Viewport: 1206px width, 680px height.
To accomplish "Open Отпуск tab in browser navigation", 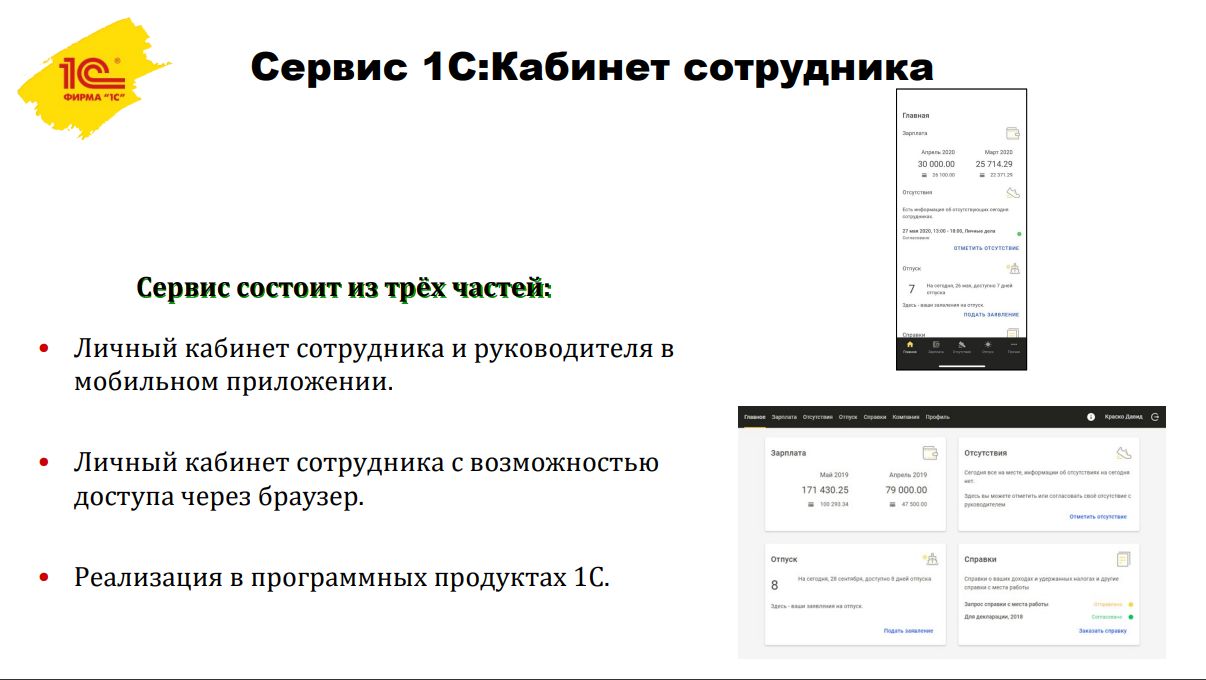I will pos(848,417).
